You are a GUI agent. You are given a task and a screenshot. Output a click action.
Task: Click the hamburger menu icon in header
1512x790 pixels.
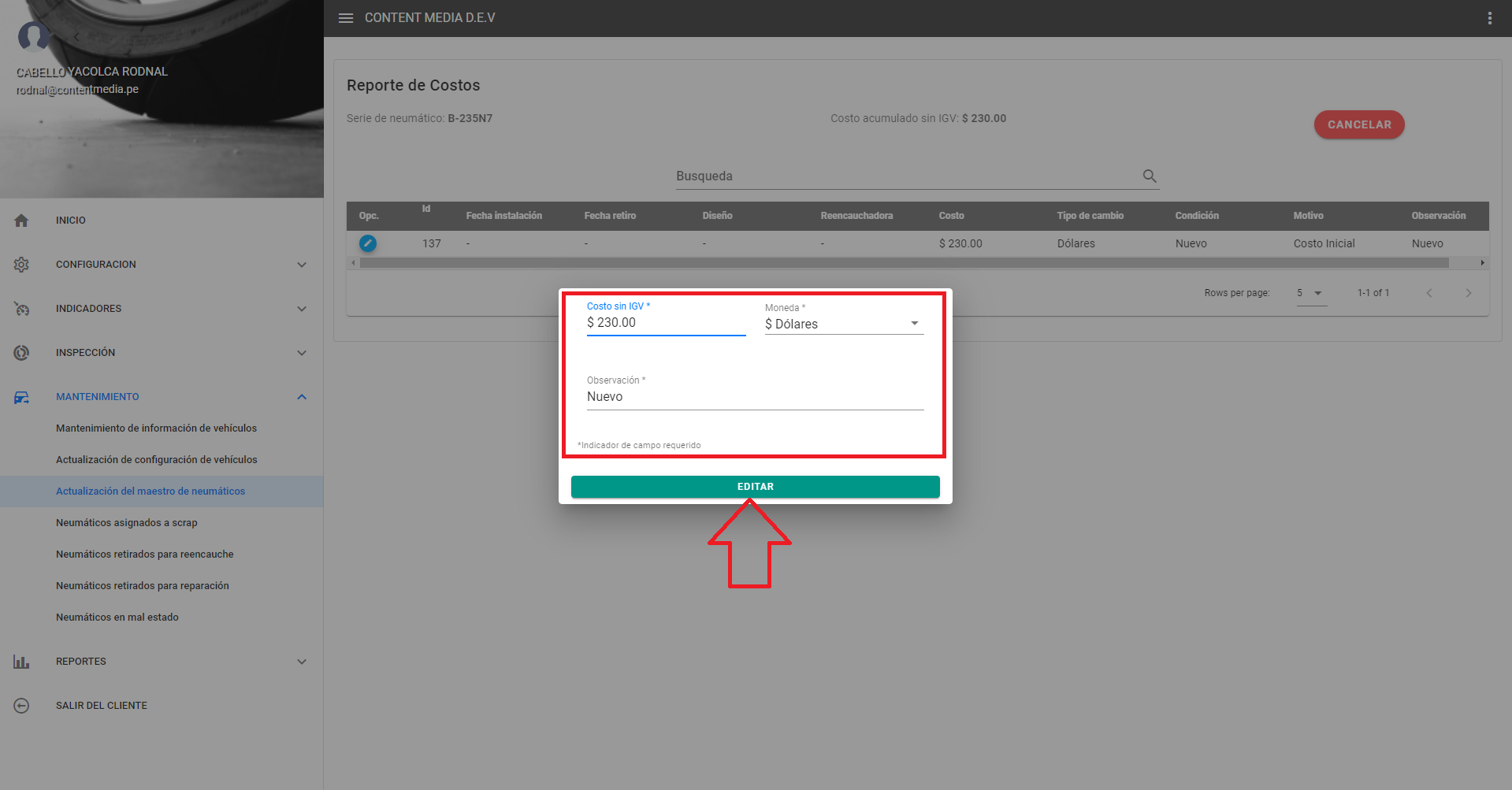pyautogui.click(x=345, y=18)
